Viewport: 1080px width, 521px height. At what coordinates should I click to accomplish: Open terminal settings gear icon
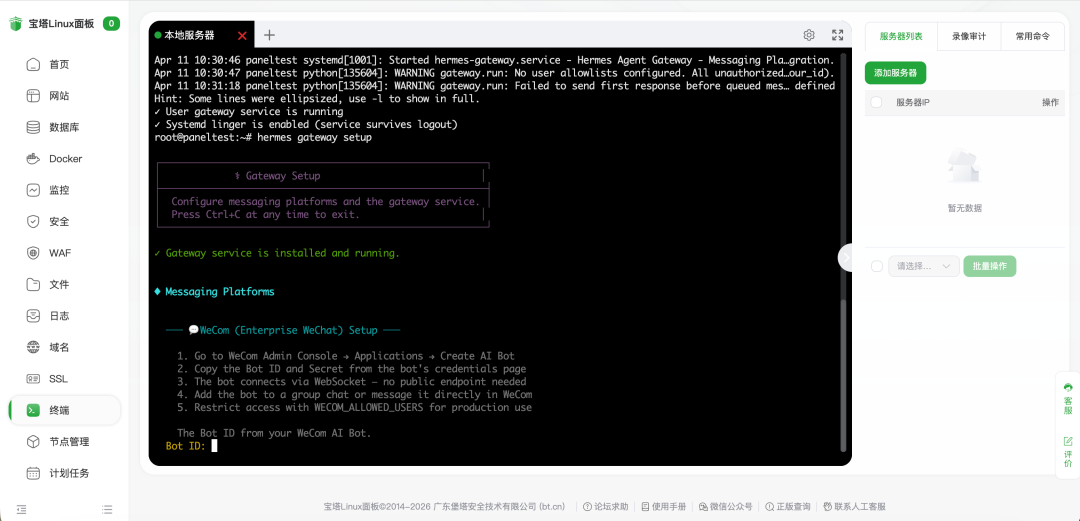coord(809,35)
